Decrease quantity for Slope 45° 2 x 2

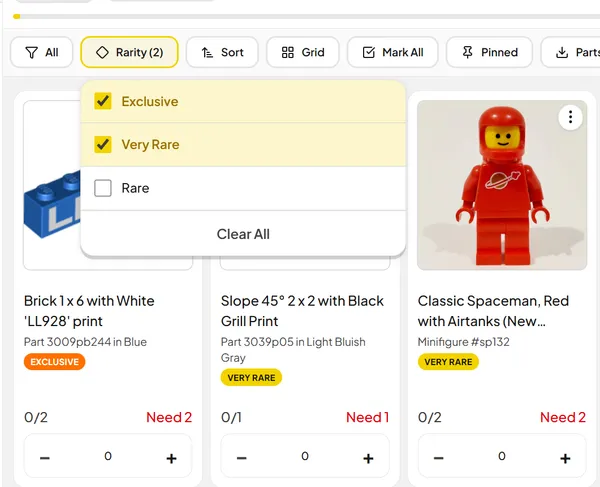pos(242,458)
